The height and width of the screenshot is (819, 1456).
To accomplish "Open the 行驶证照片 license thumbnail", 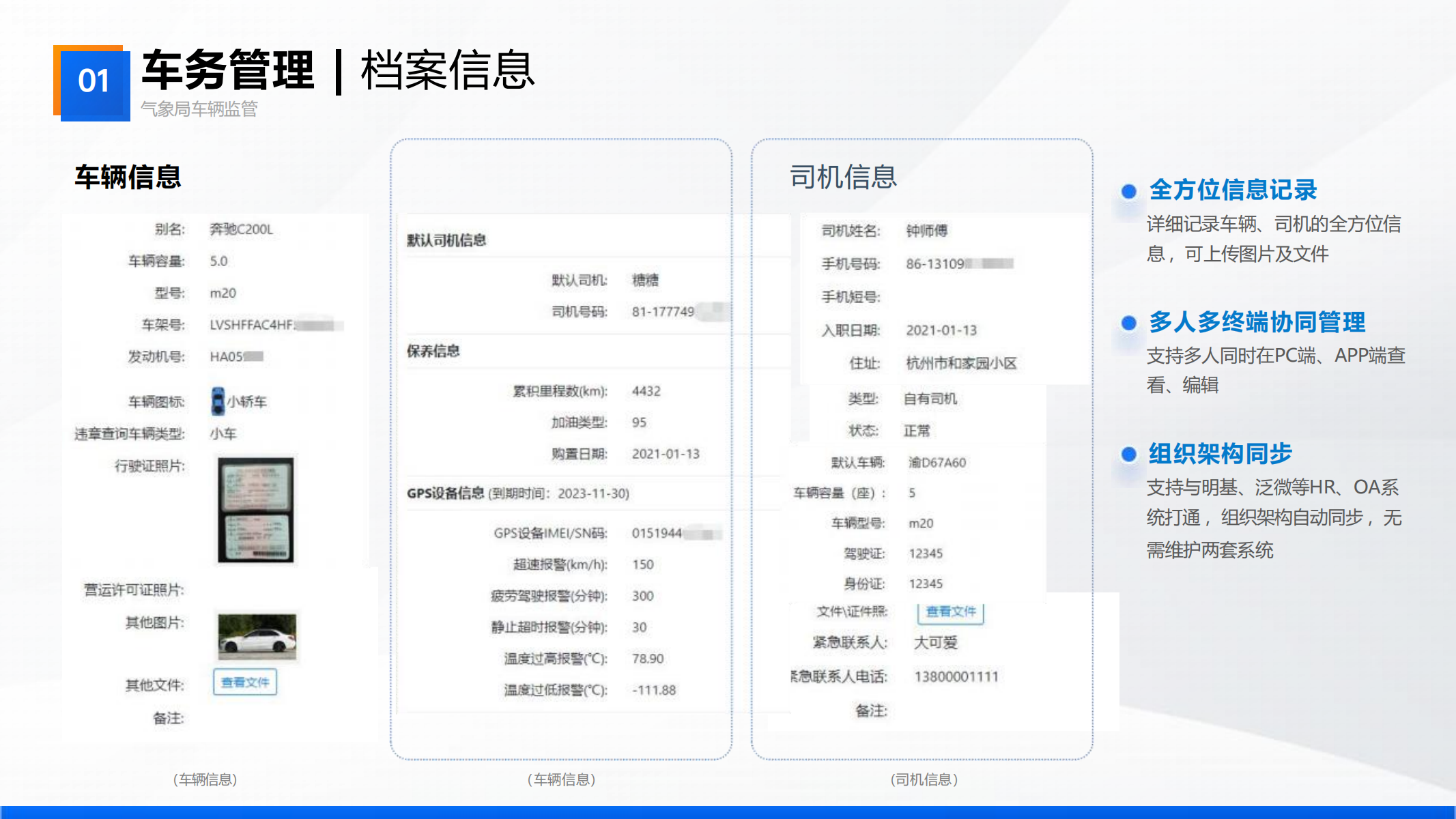I will [256, 510].
